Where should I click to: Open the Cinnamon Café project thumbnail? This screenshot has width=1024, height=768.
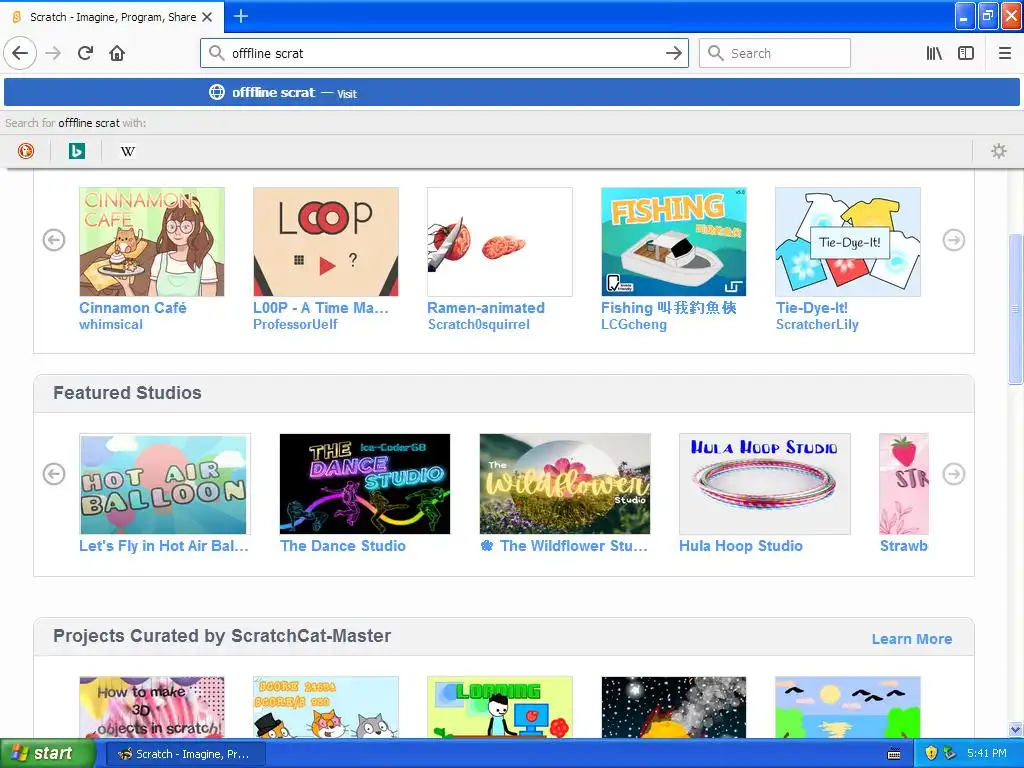(152, 242)
